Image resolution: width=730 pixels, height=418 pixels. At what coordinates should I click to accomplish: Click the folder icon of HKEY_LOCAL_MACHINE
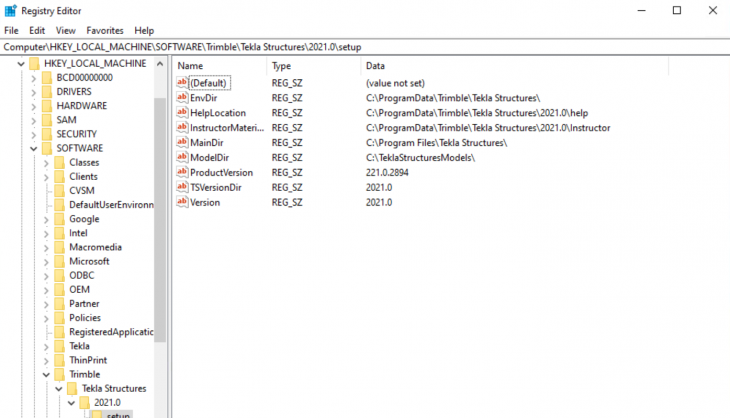point(34,63)
